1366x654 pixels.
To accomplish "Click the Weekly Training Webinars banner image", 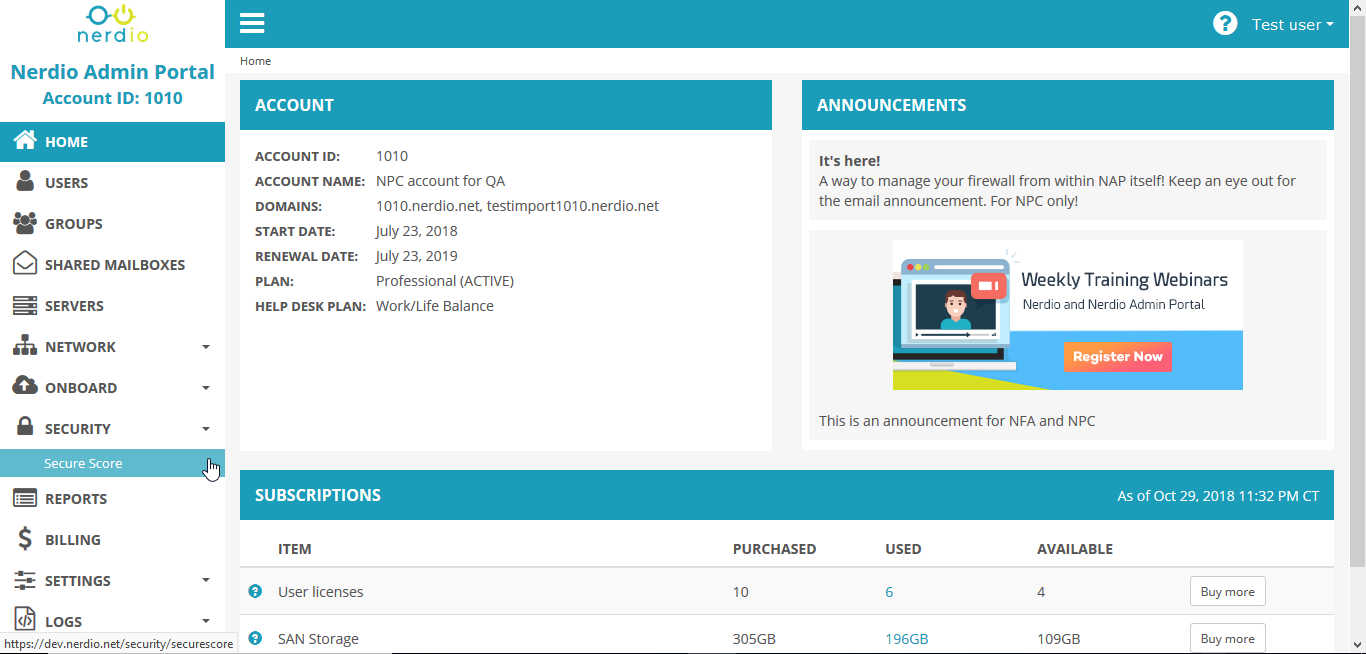I will [1067, 315].
